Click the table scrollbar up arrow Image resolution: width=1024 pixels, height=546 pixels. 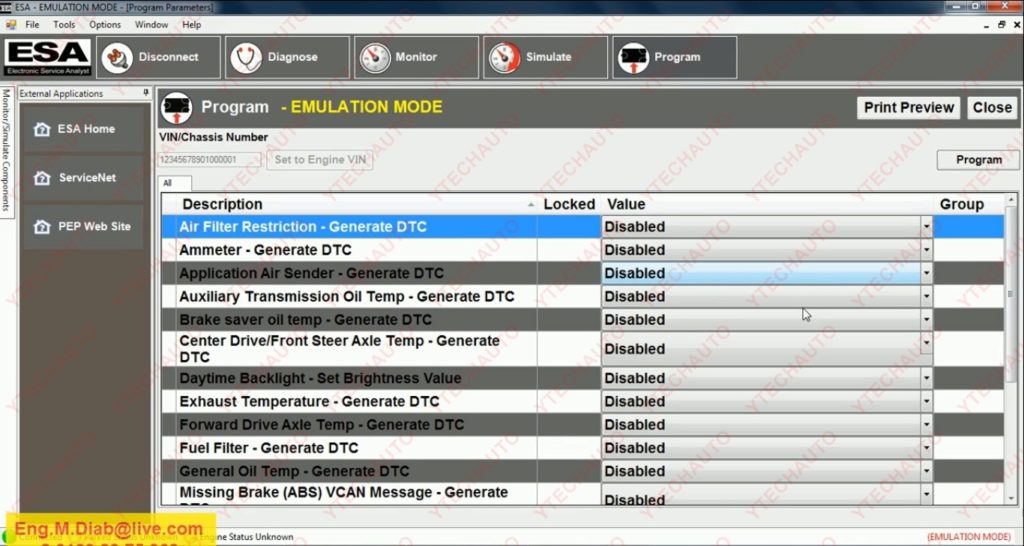pos(1012,200)
